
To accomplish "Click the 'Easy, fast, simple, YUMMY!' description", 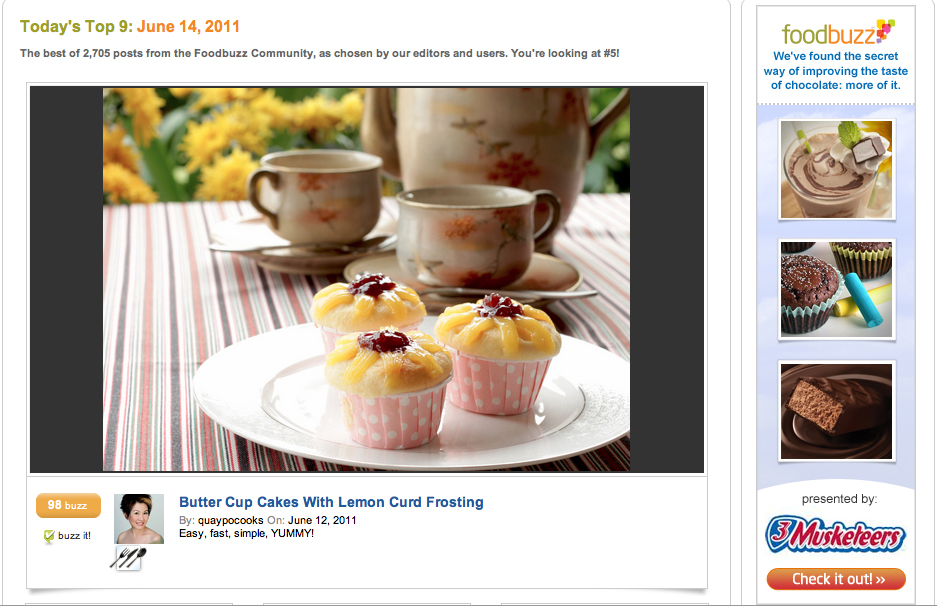I will [246, 533].
